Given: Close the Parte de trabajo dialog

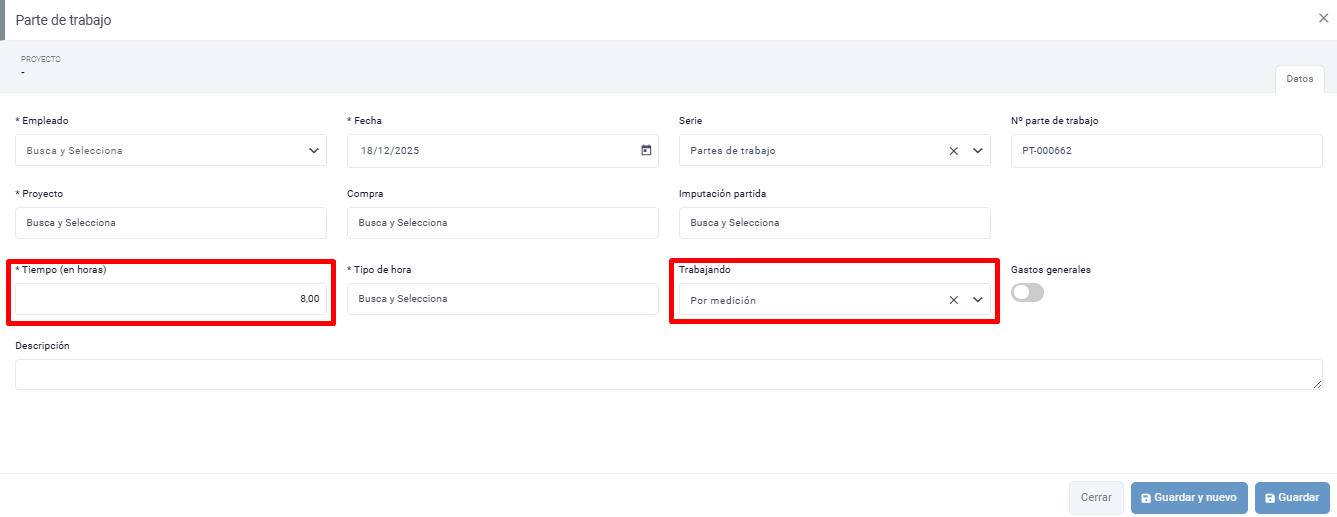Looking at the screenshot, I should 1323,18.
